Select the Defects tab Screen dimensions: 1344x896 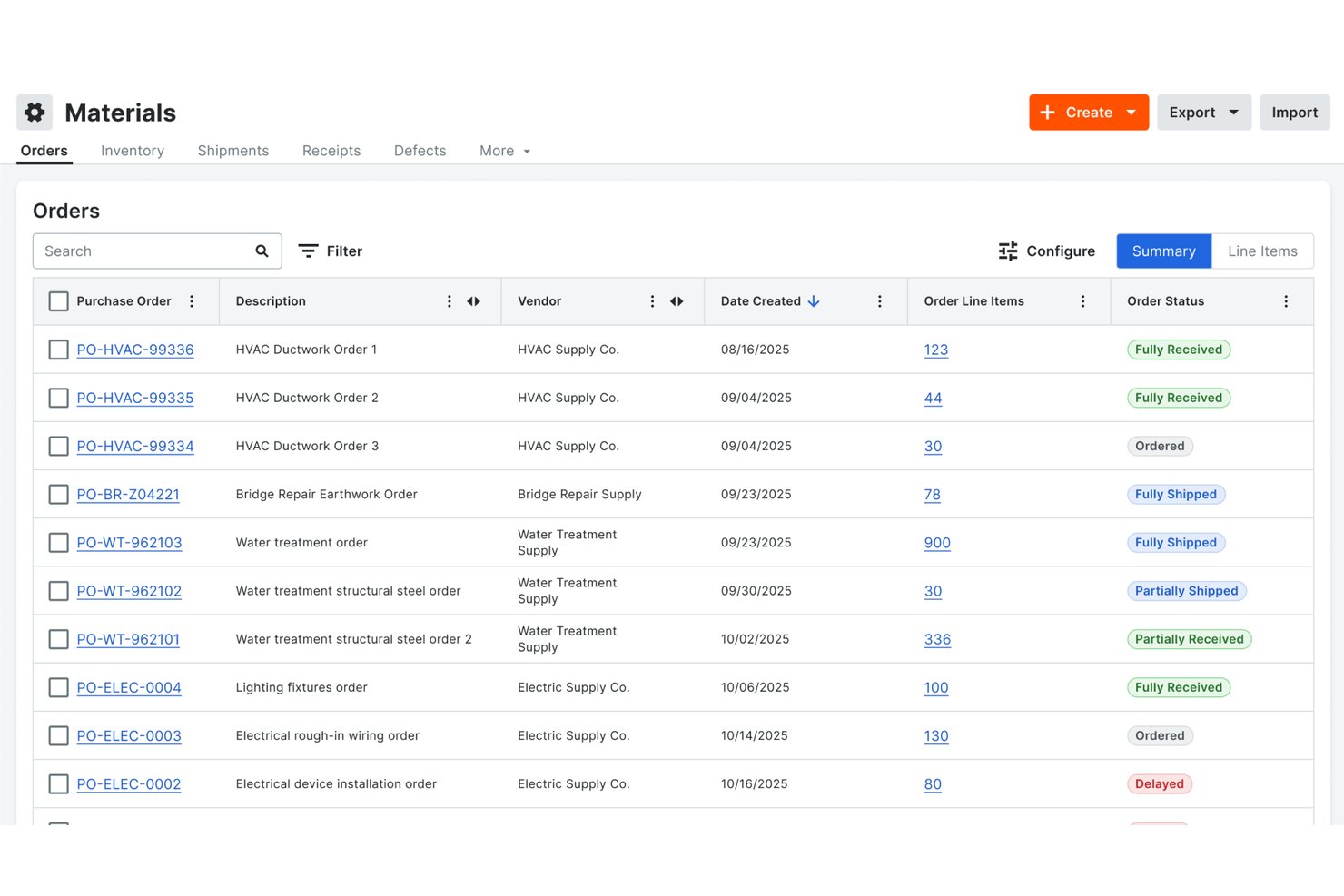420,151
